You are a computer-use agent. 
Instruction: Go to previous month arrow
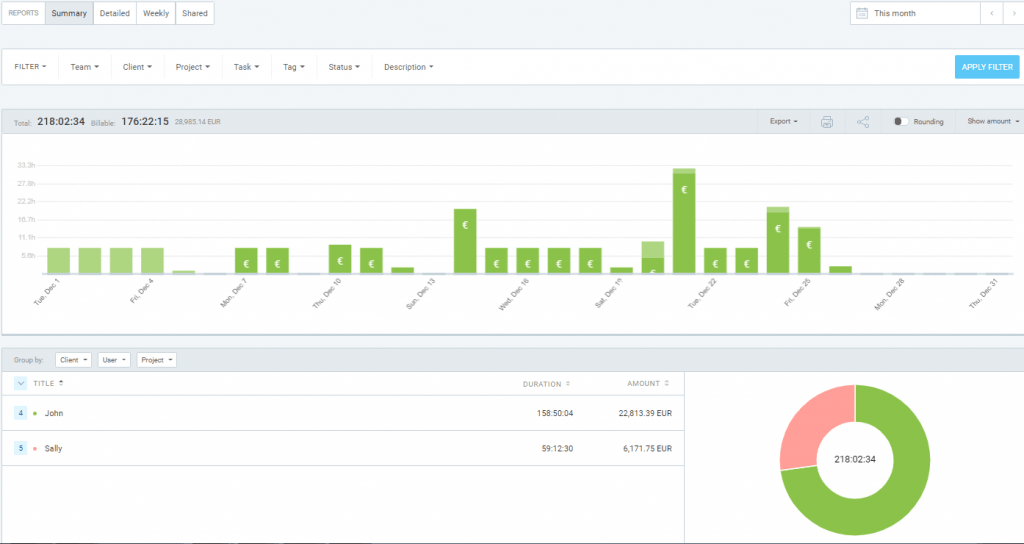tap(991, 13)
